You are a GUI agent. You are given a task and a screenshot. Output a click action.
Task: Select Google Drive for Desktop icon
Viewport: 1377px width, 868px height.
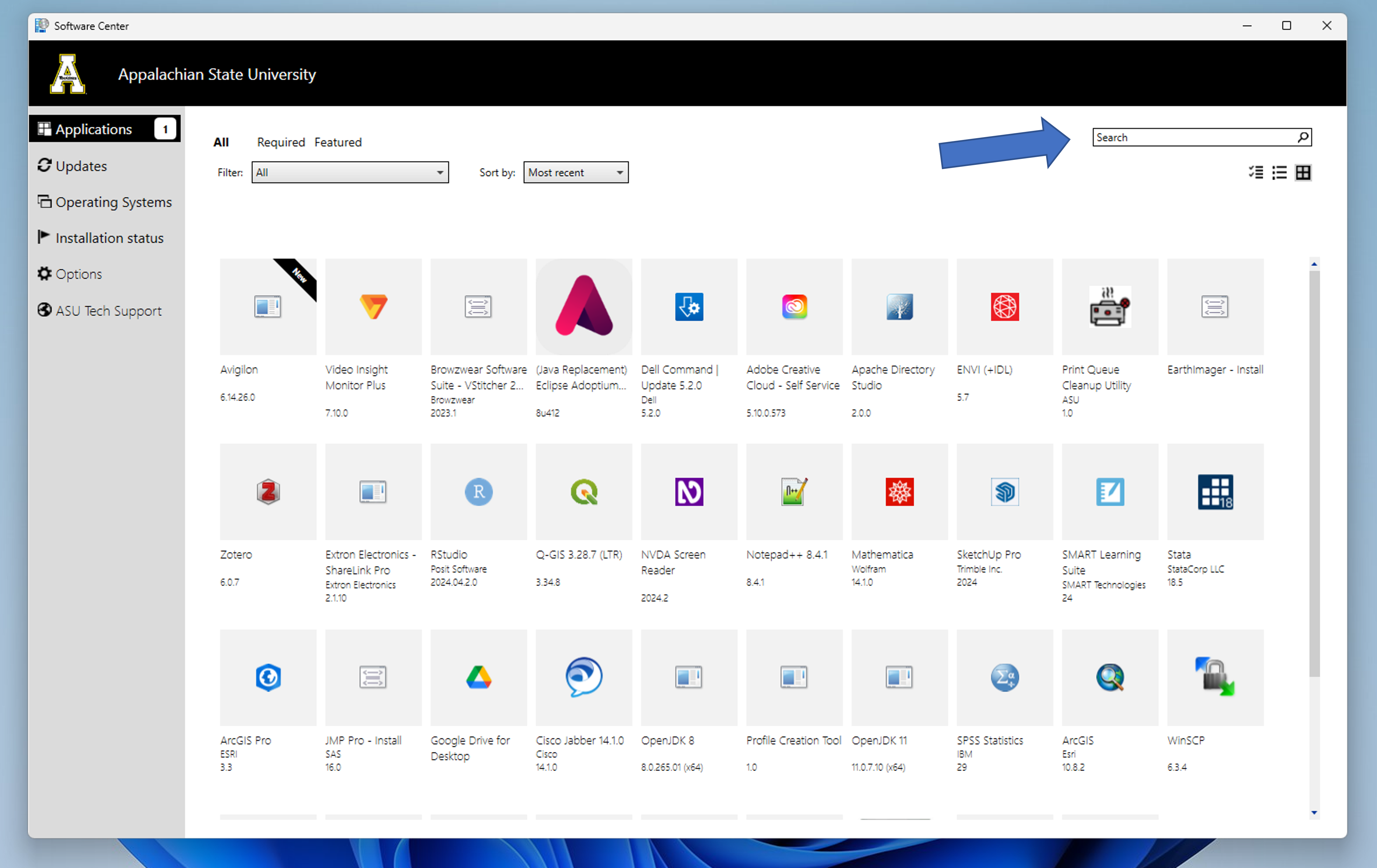(479, 678)
